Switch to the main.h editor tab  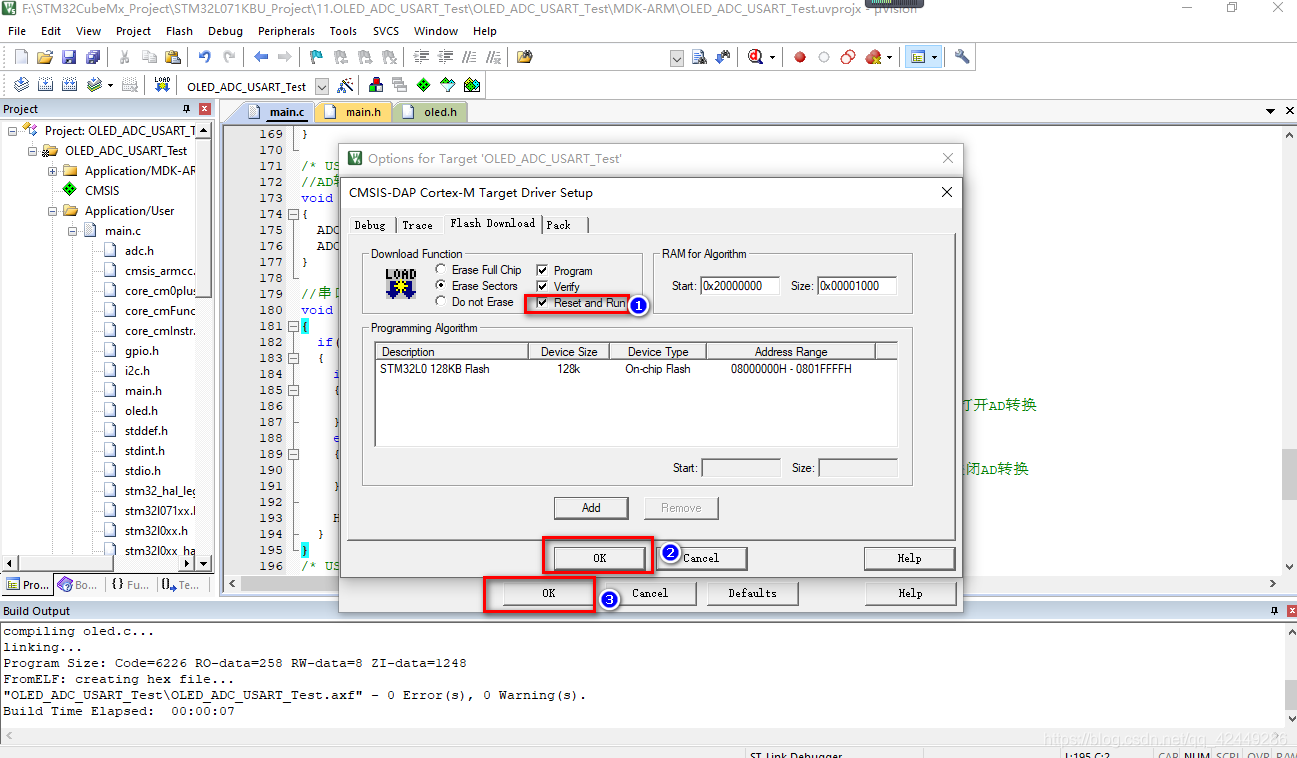354,112
